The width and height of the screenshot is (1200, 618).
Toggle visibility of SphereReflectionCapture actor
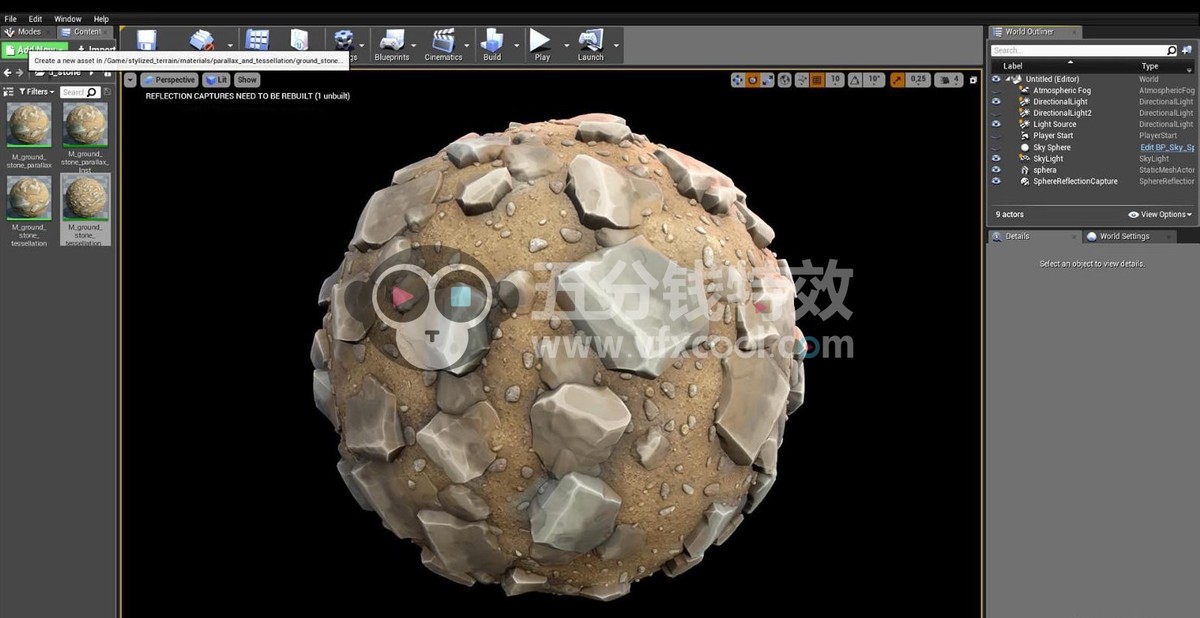click(x=996, y=181)
